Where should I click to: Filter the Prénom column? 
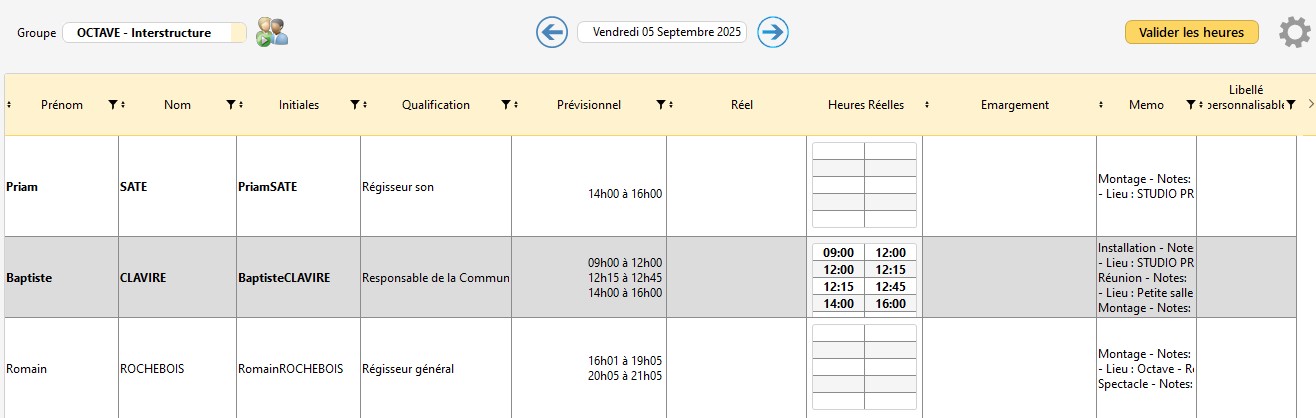pyautogui.click(x=112, y=105)
